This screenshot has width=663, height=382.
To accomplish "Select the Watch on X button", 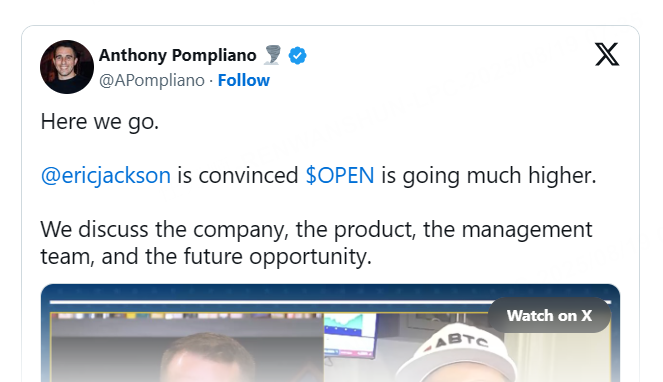I will click(x=549, y=315).
